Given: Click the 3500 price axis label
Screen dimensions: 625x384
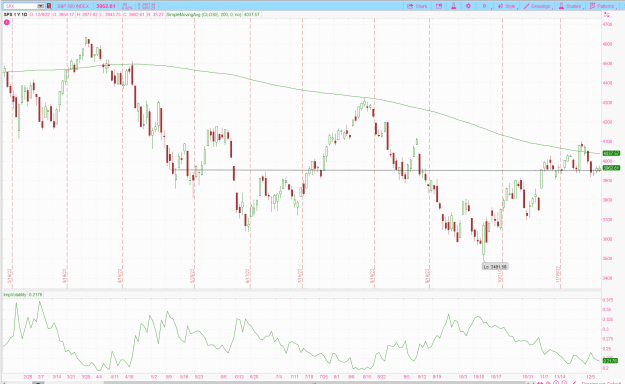Looking at the screenshot, I should click(x=607, y=258).
